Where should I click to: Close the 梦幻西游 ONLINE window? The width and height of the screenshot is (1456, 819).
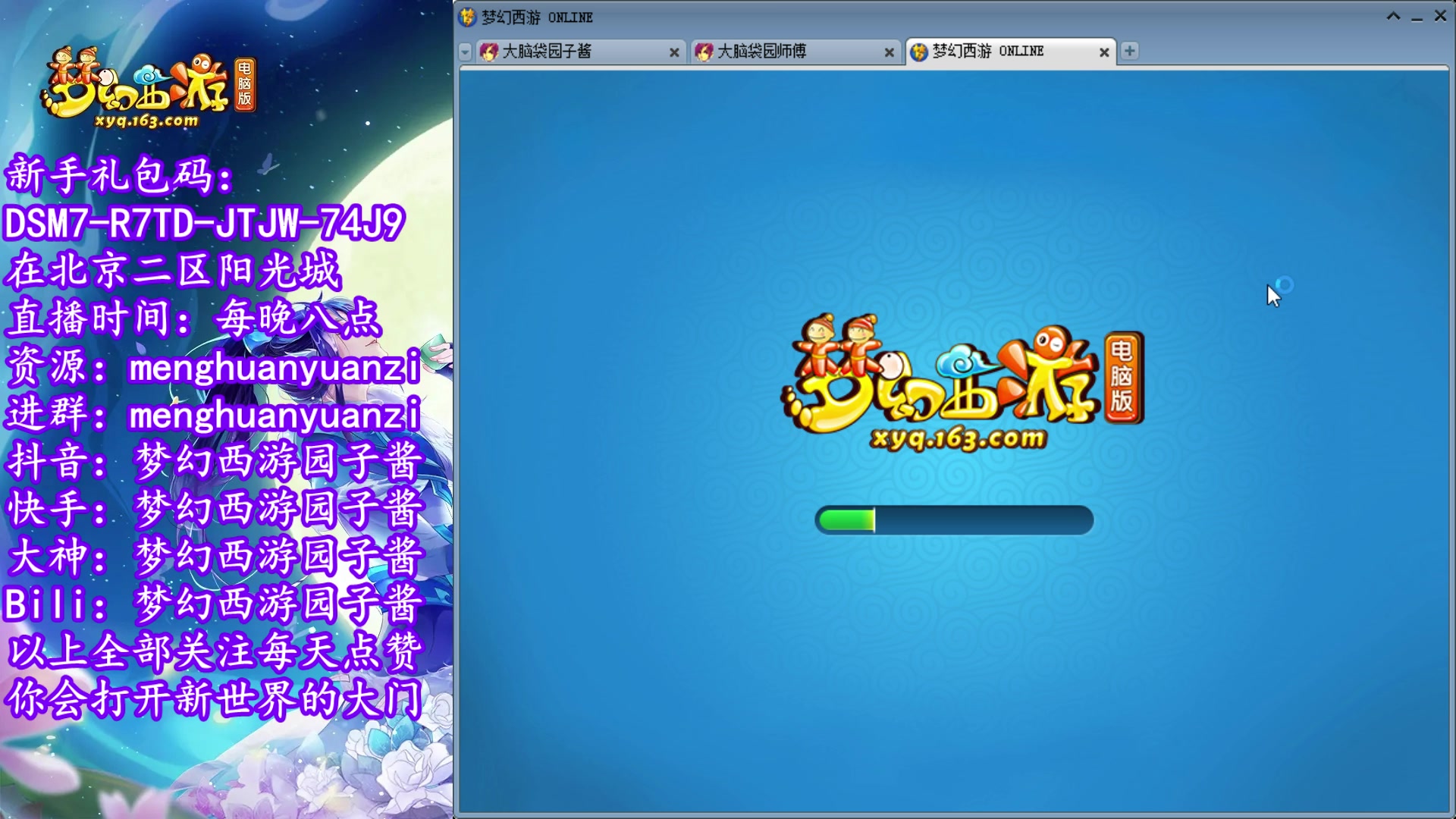pos(1440,16)
